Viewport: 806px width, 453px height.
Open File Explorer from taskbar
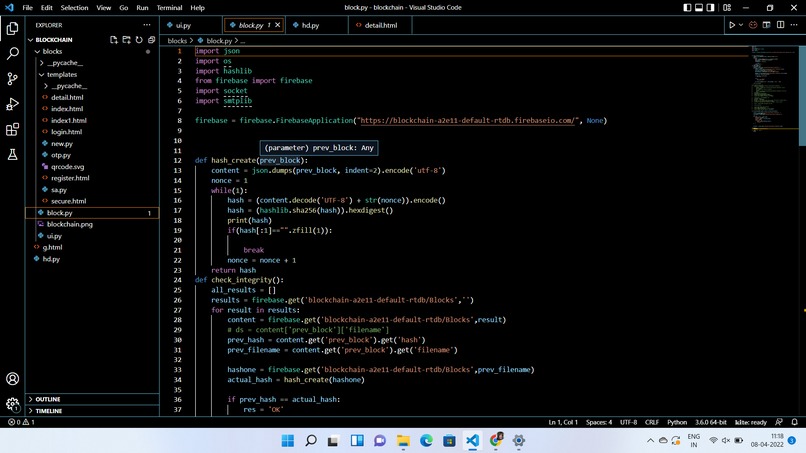click(x=403, y=441)
